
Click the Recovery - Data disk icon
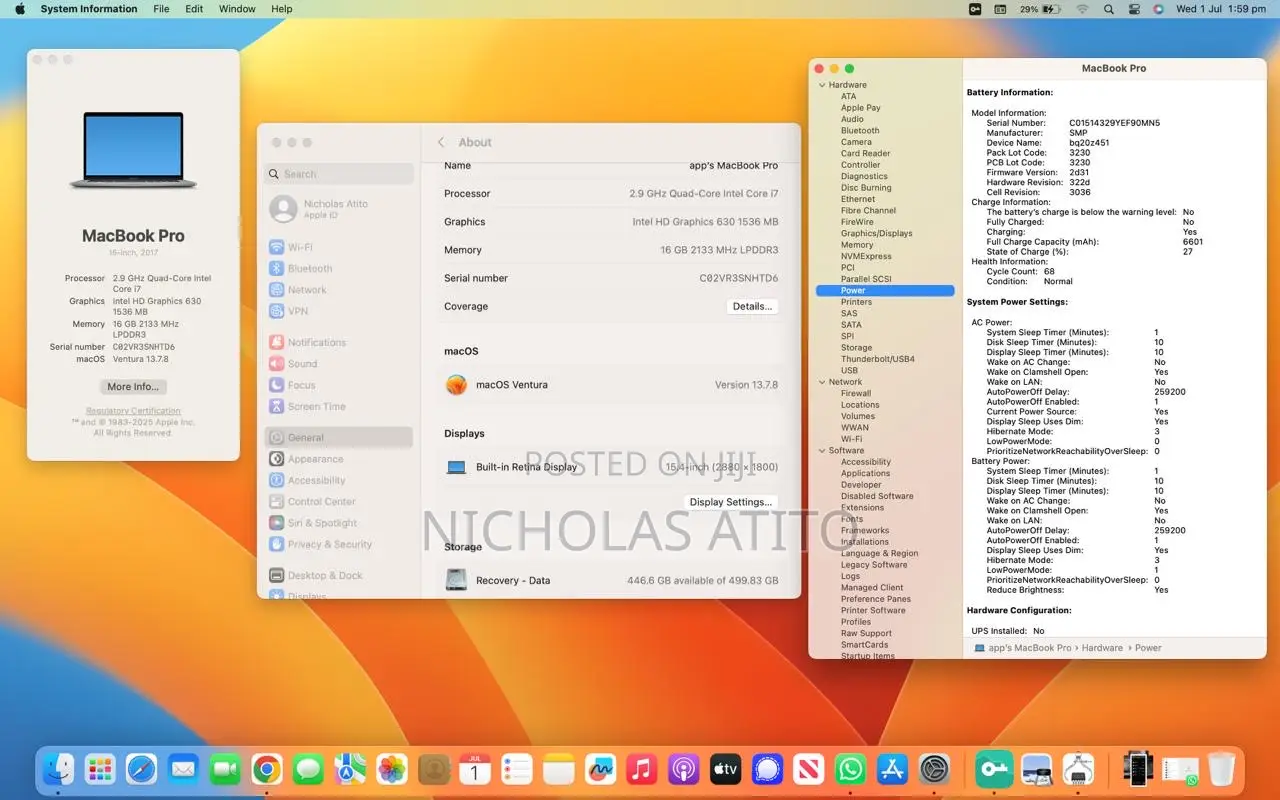[x=456, y=580]
